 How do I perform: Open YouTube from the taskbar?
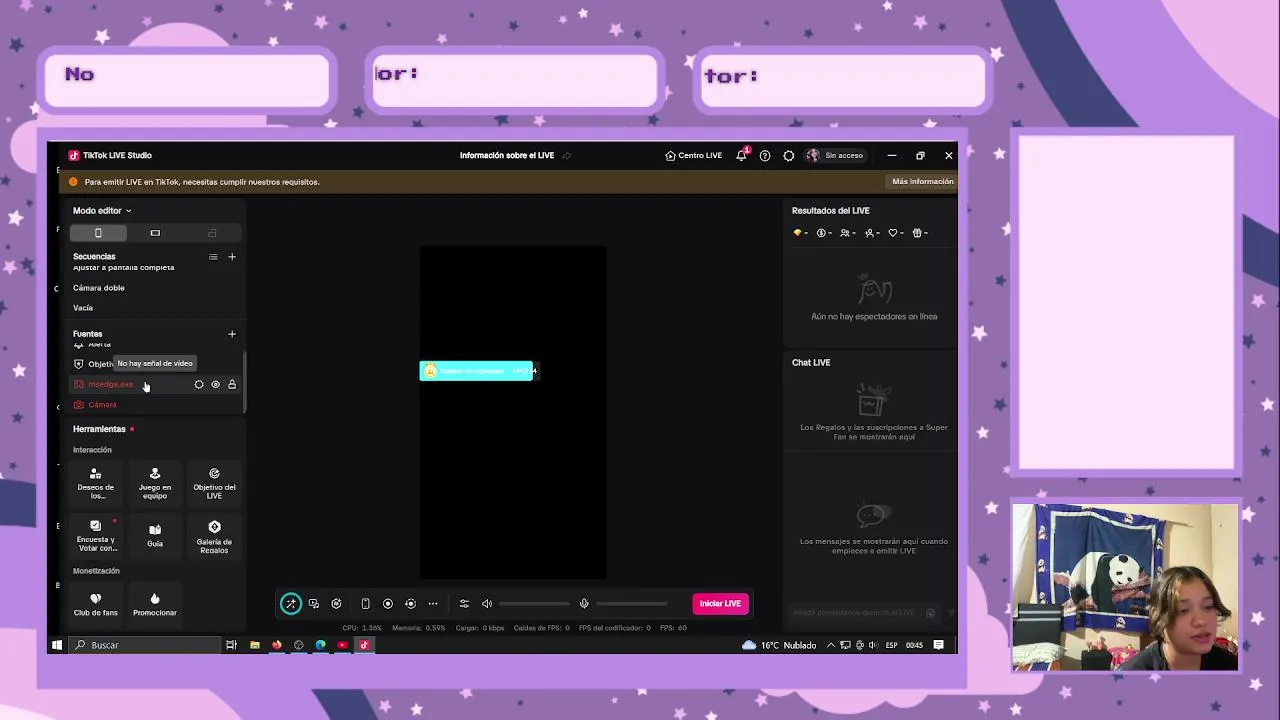click(342, 645)
